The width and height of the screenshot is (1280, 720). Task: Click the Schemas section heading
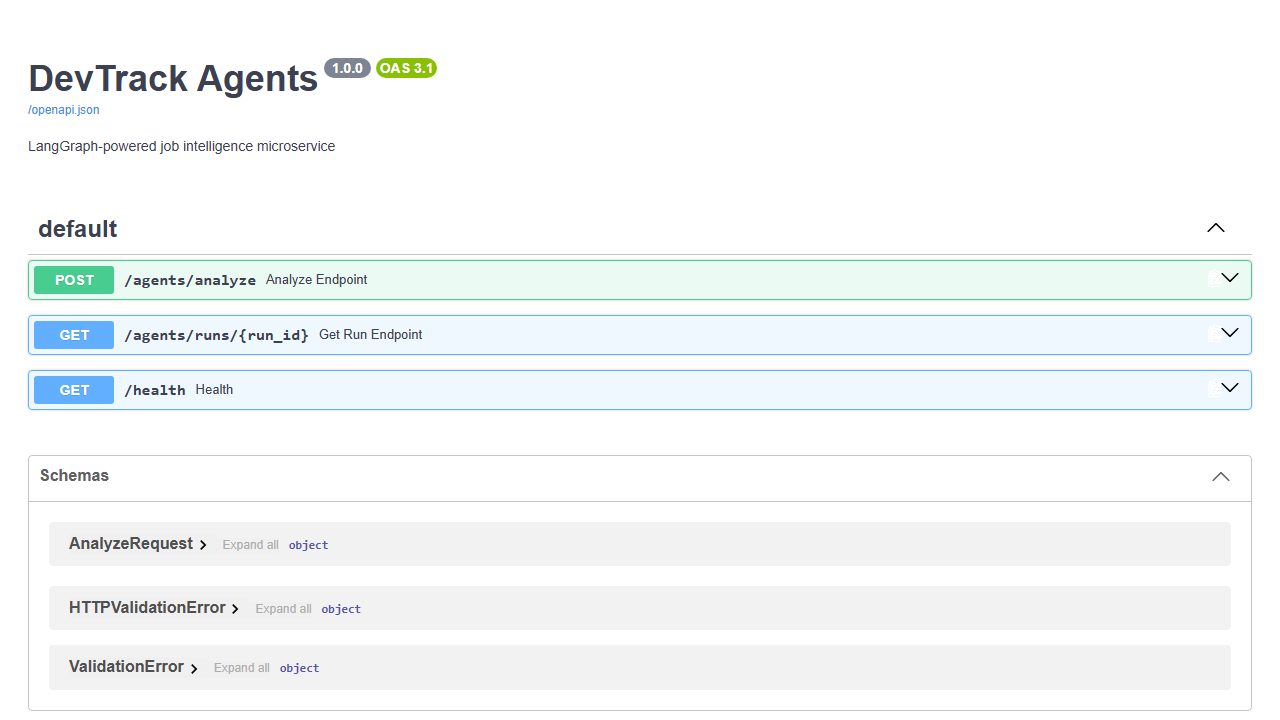point(74,476)
